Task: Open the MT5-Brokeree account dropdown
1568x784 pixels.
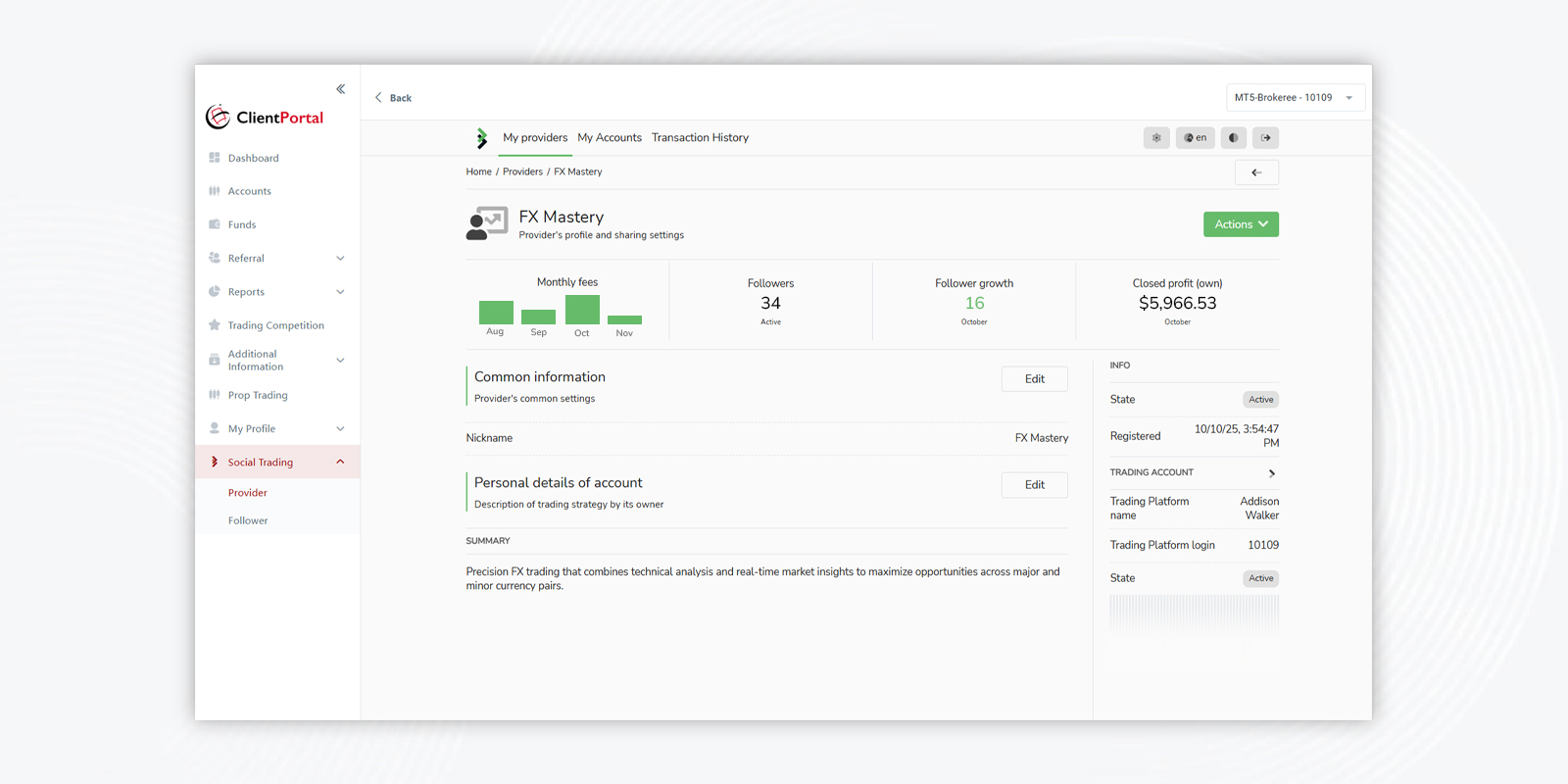Action: (1295, 98)
